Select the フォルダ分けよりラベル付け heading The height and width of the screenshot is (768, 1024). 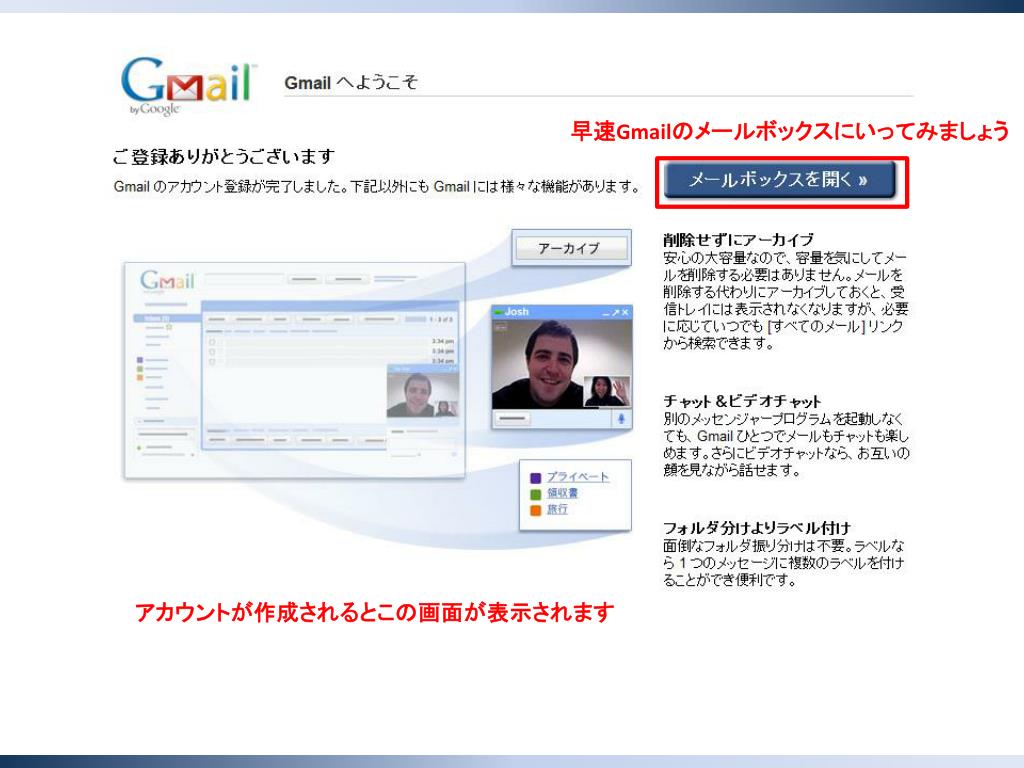pyautogui.click(x=757, y=528)
